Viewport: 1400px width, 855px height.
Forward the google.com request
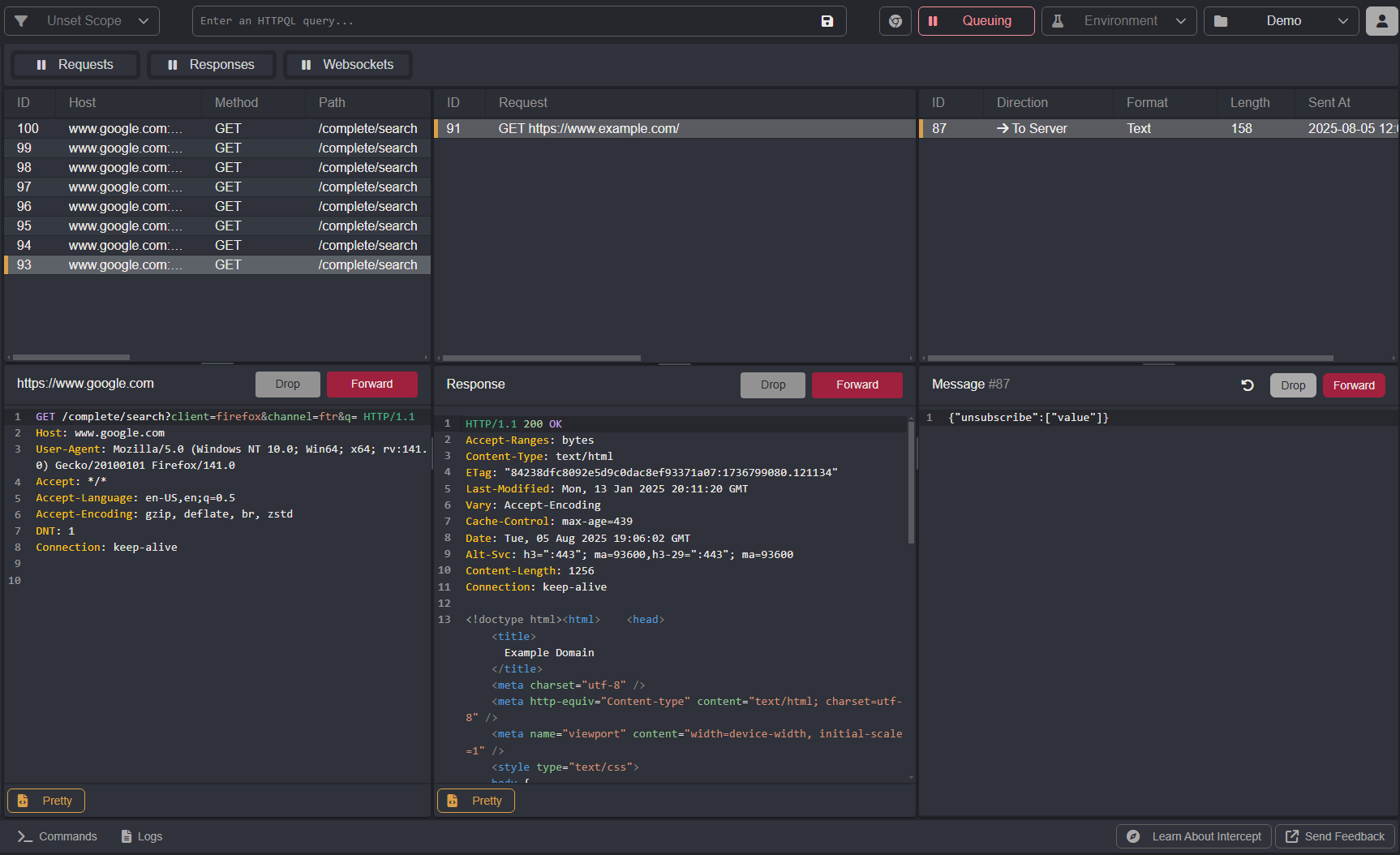[x=371, y=385]
